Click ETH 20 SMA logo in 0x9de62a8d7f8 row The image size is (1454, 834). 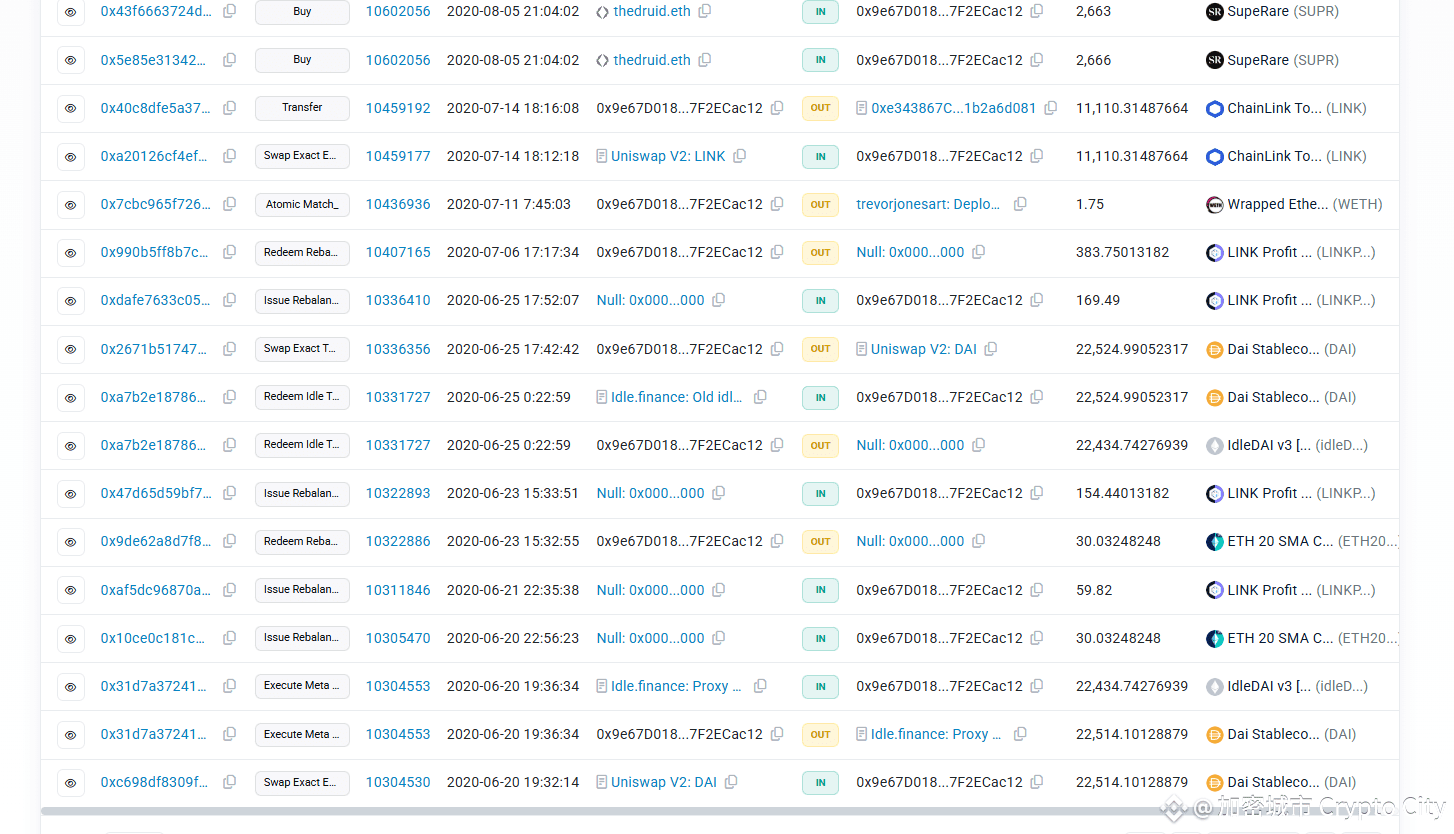[x=1215, y=541]
